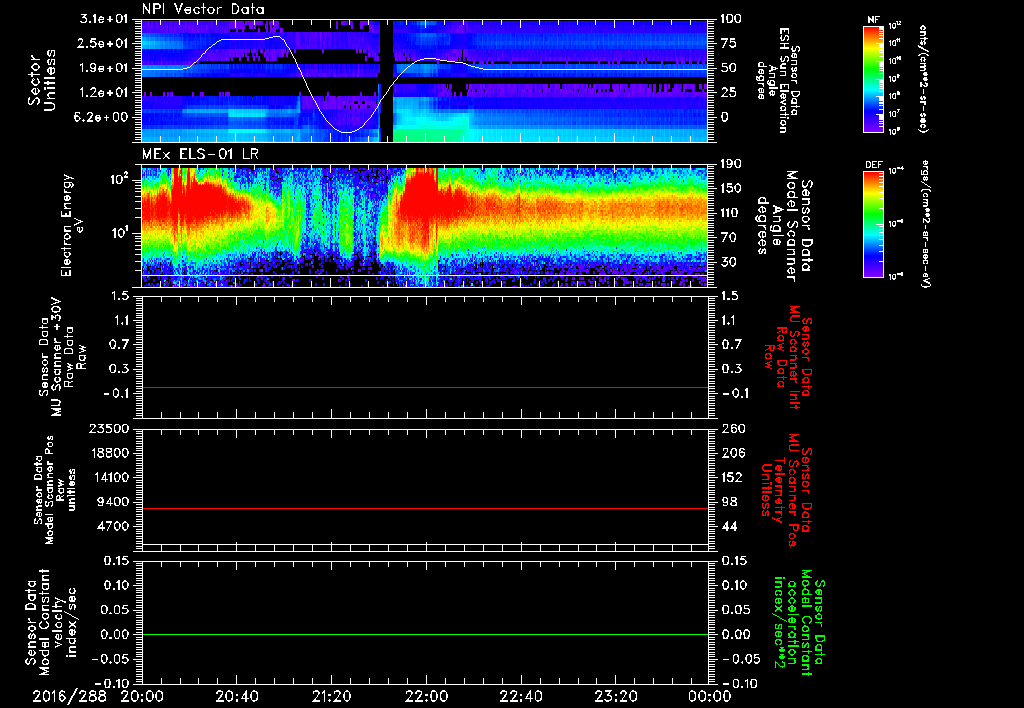Viewport: 1024px width, 708px height.
Task: Click the "110" scanner angle tick label
Action: click(731, 213)
